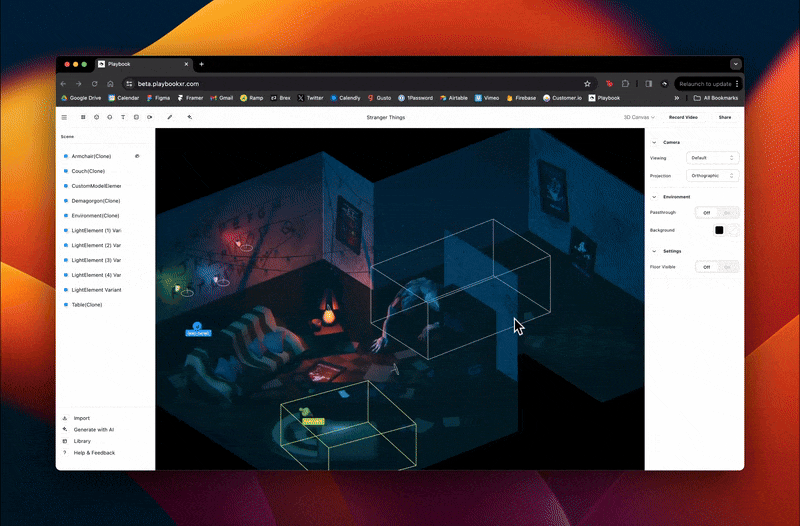Viewport: 800px width, 526px height.
Task: Open the Airtable bookmark
Action: 454,98
